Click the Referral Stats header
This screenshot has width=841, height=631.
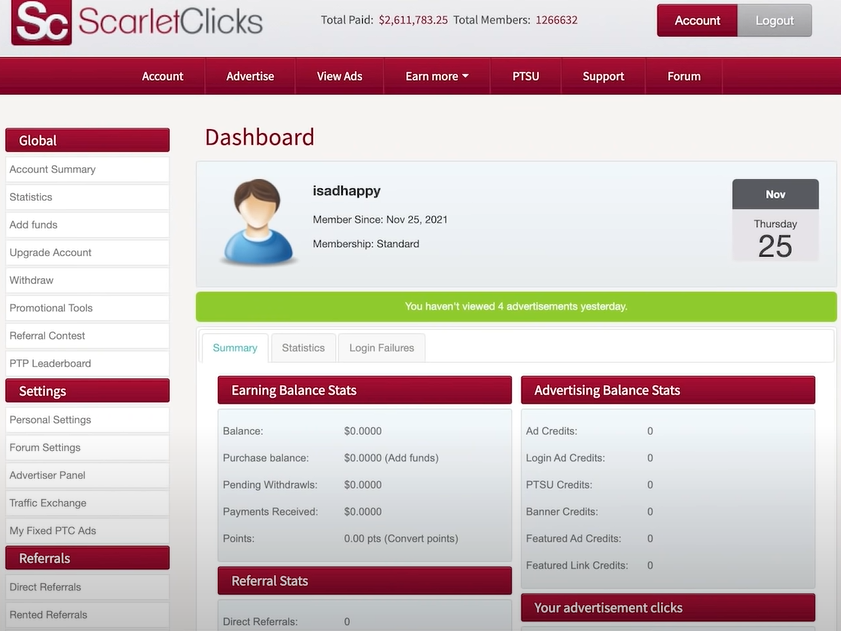tap(365, 581)
